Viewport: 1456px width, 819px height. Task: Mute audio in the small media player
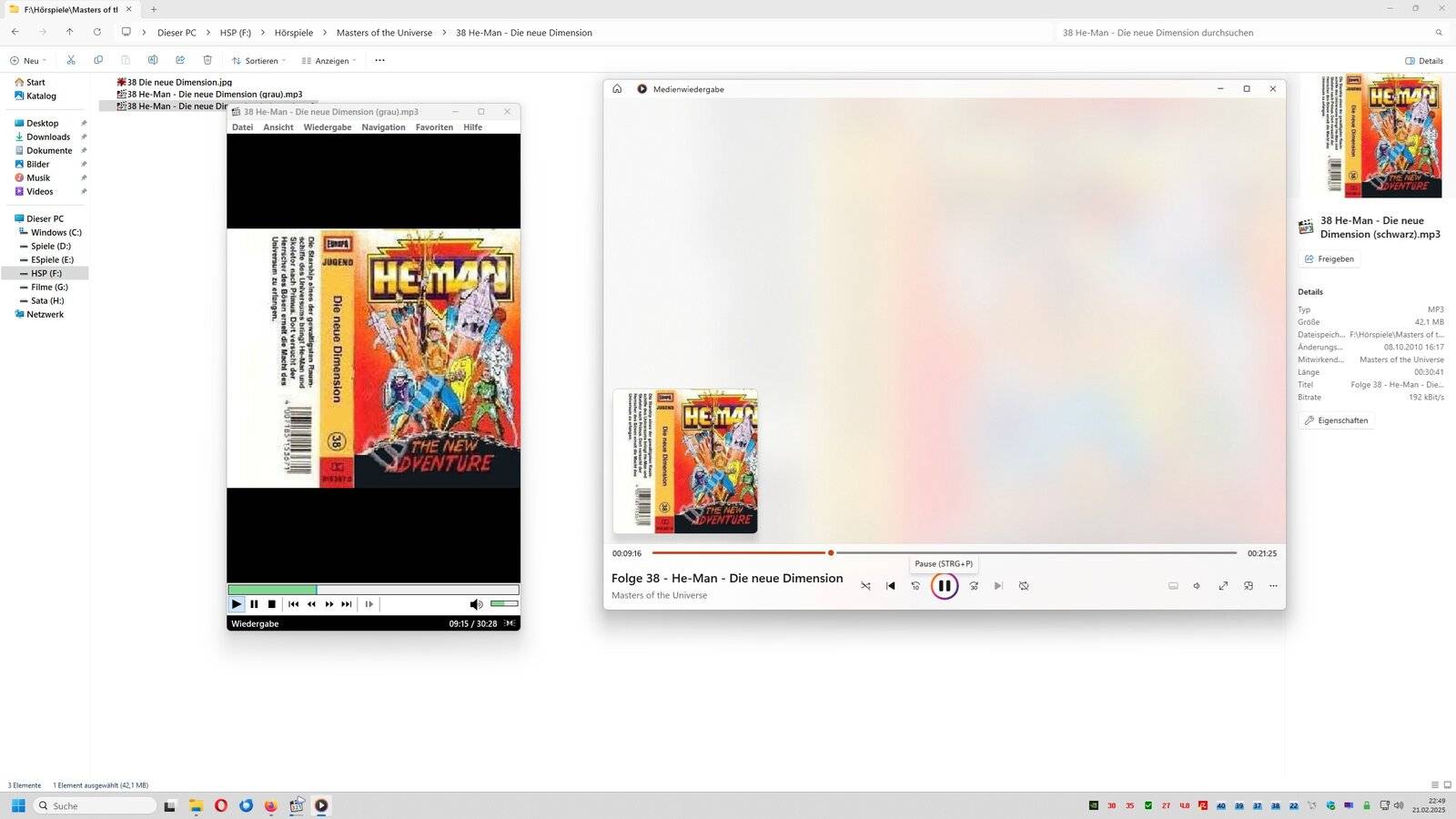pos(476,604)
